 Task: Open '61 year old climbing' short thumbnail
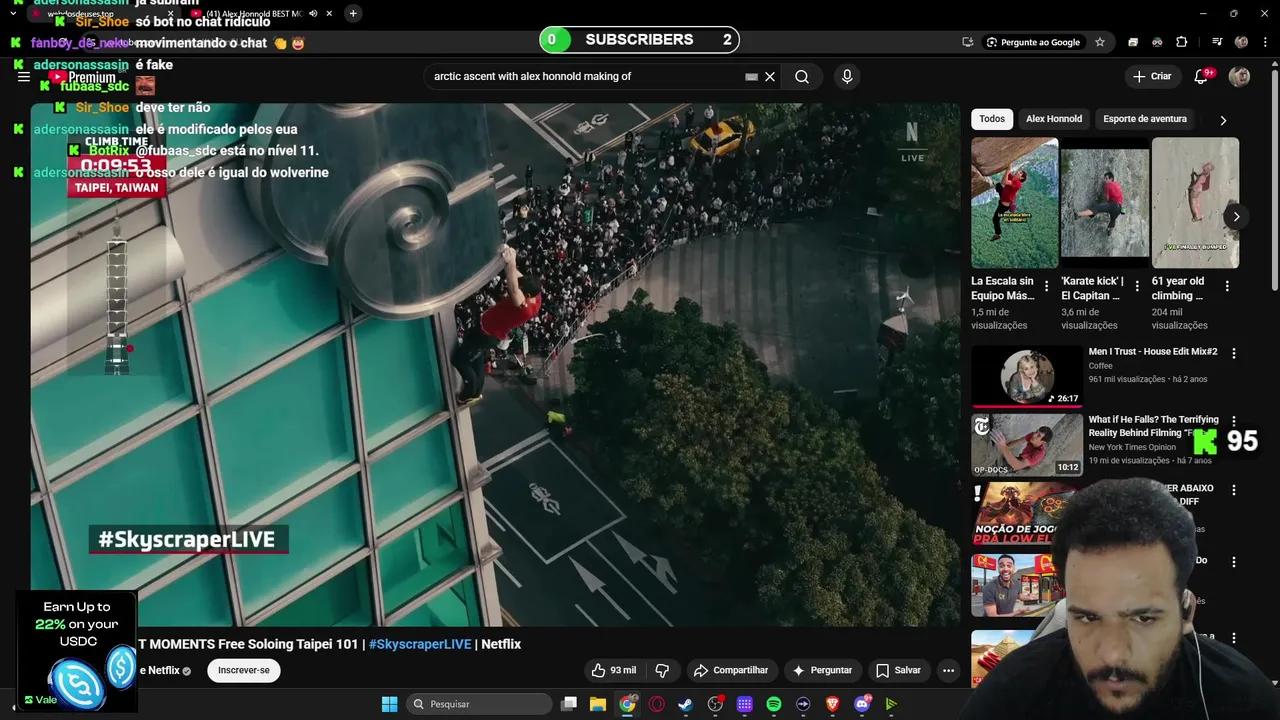1195,203
